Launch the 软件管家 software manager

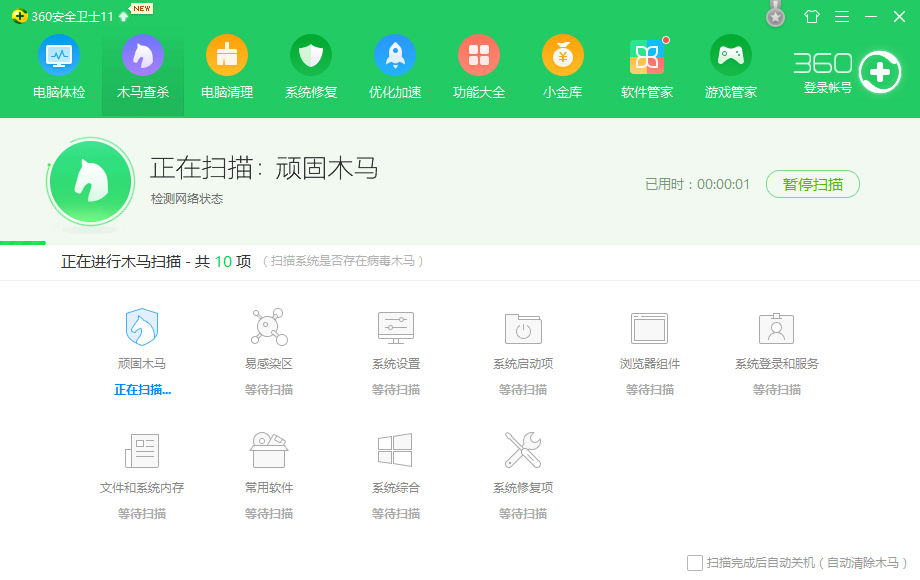pyautogui.click(x=646, y=65)
